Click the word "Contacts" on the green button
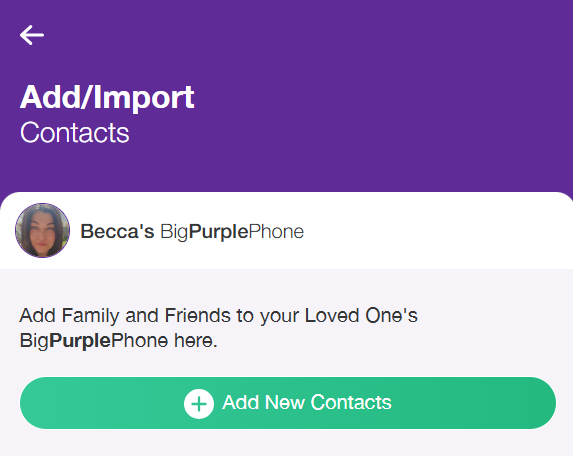 (x=351, y=403)
